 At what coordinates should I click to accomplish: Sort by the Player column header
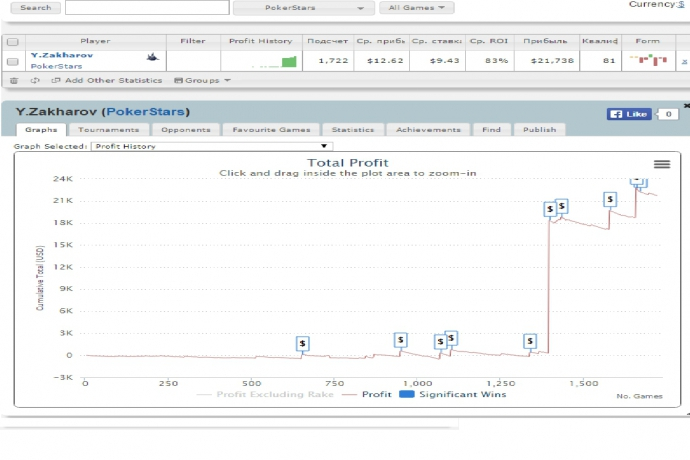(x=95, y=41)
